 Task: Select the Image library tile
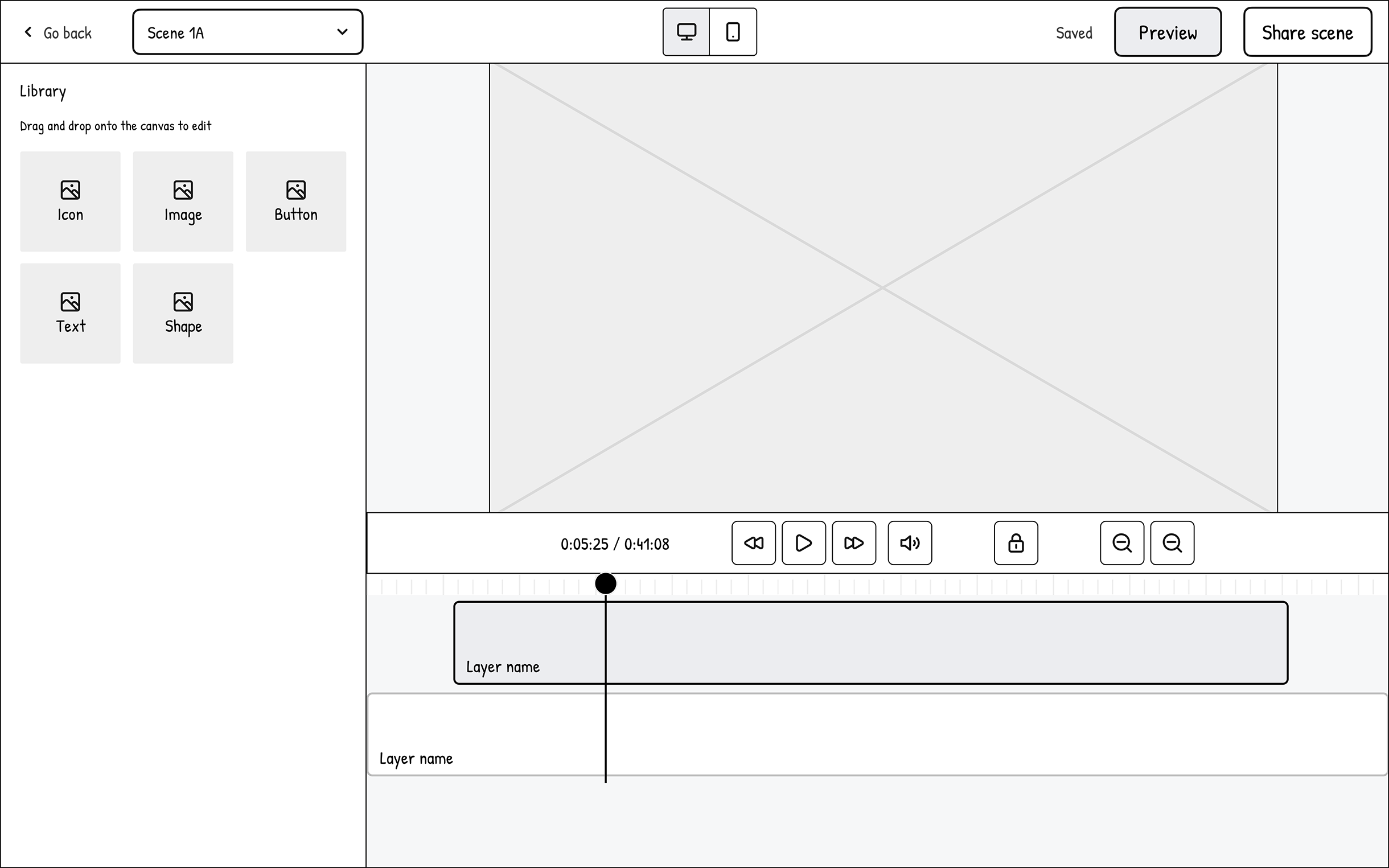point(183,201)
